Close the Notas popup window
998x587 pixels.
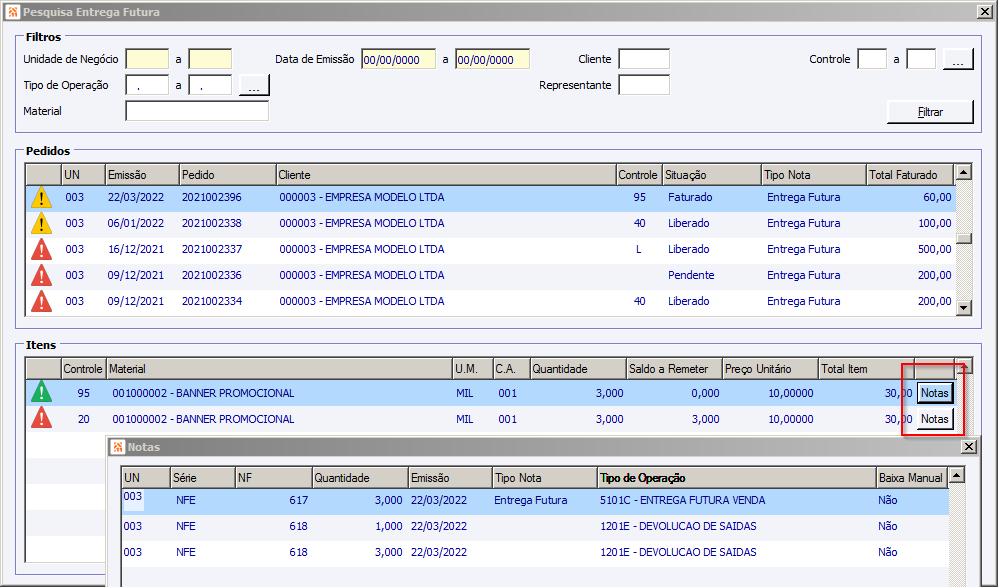point(968,447)
